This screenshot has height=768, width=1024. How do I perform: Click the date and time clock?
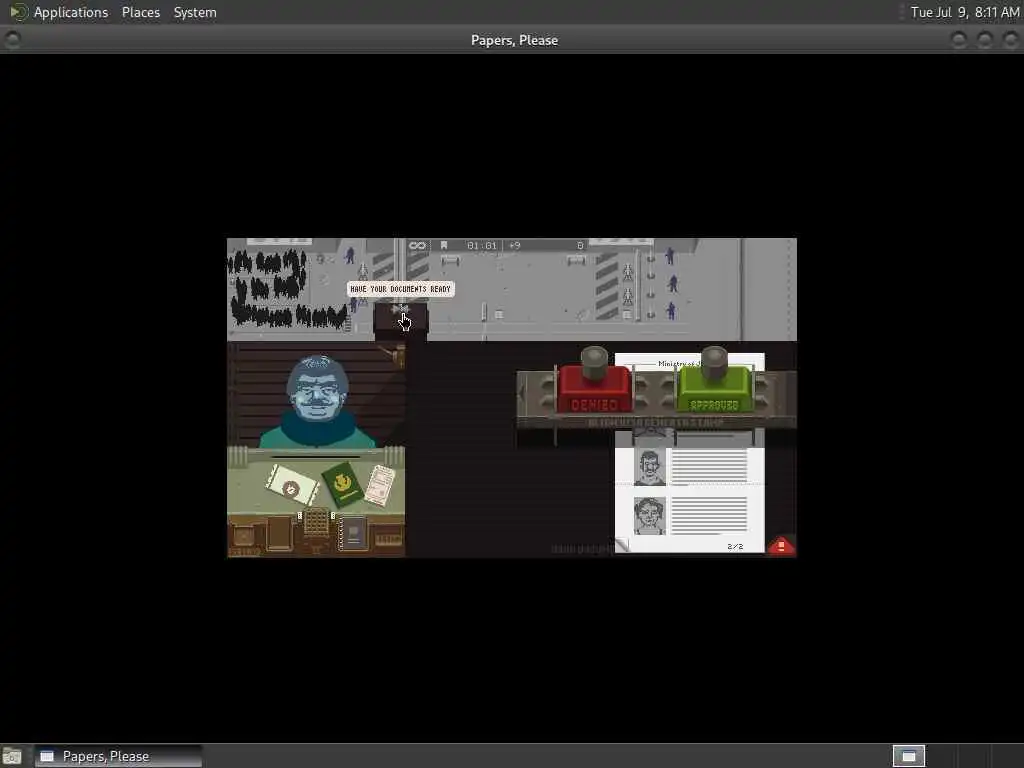pyautogui.click(x=965, y=12)
